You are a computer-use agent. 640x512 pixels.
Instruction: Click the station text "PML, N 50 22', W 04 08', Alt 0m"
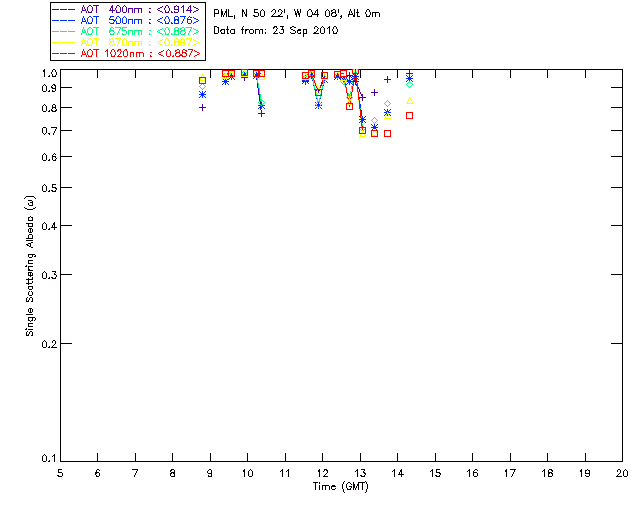[x=297, y=14]
